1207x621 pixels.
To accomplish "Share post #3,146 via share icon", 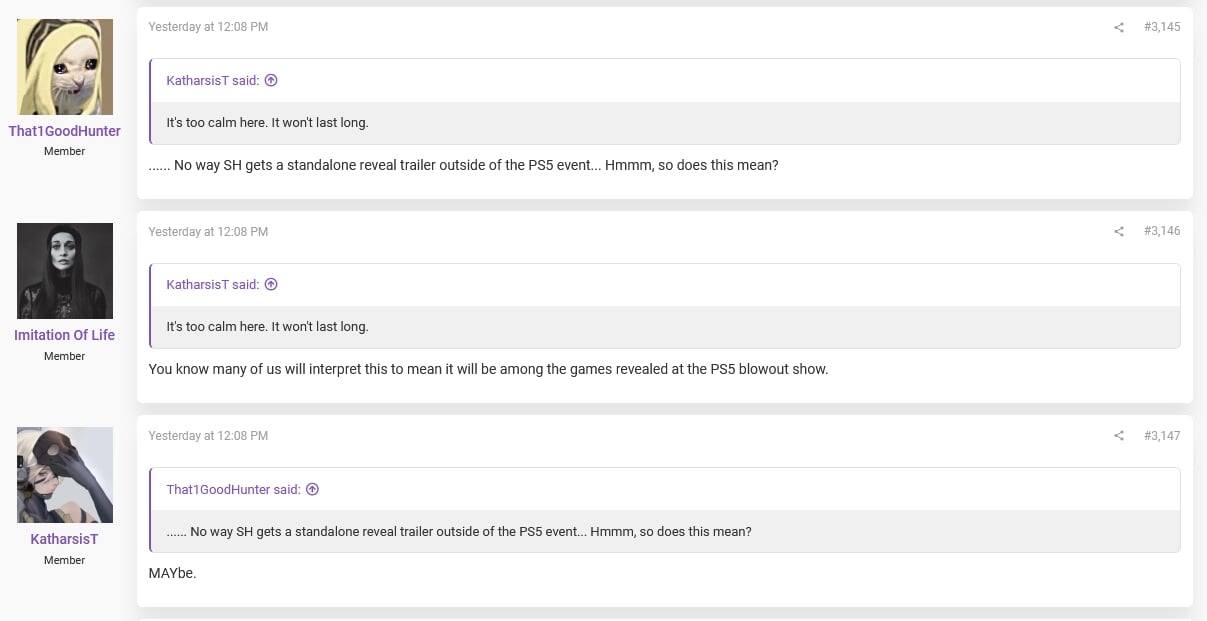I will coord(1119,231).
